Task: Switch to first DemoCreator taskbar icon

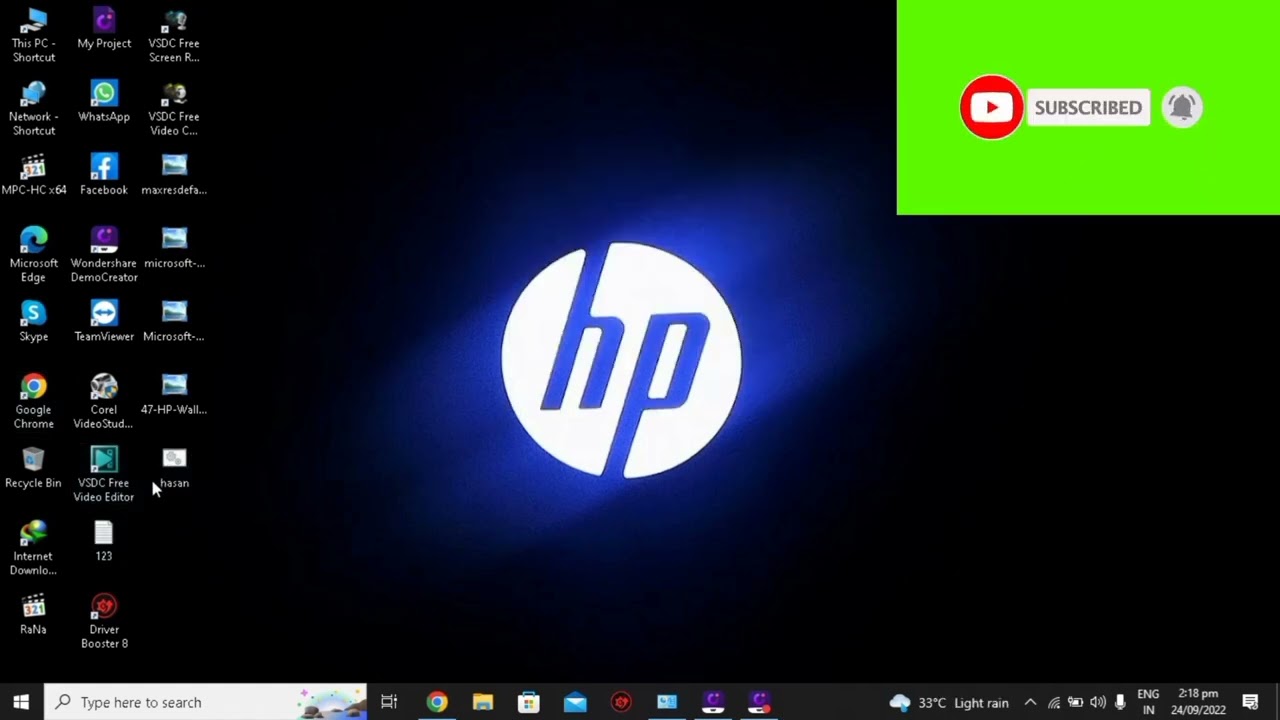Action: click(713, 702)
